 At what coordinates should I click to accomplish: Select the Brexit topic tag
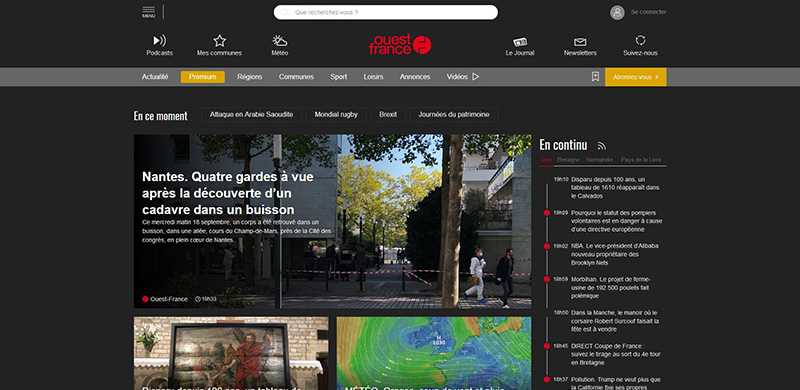coord(388,114)
